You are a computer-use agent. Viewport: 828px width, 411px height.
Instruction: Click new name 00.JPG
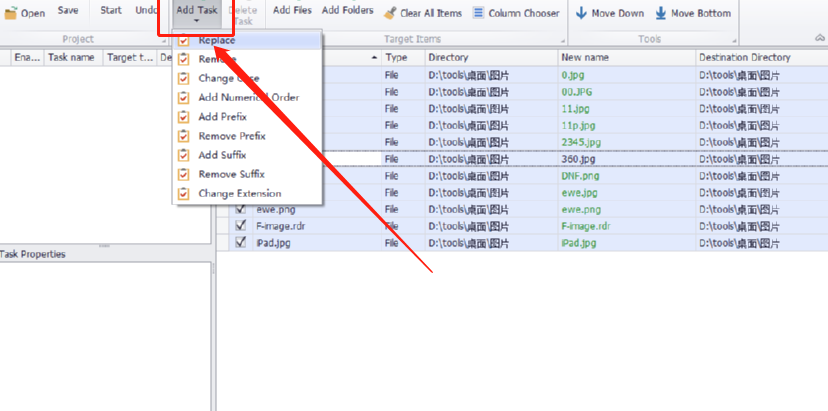point(577,92)
